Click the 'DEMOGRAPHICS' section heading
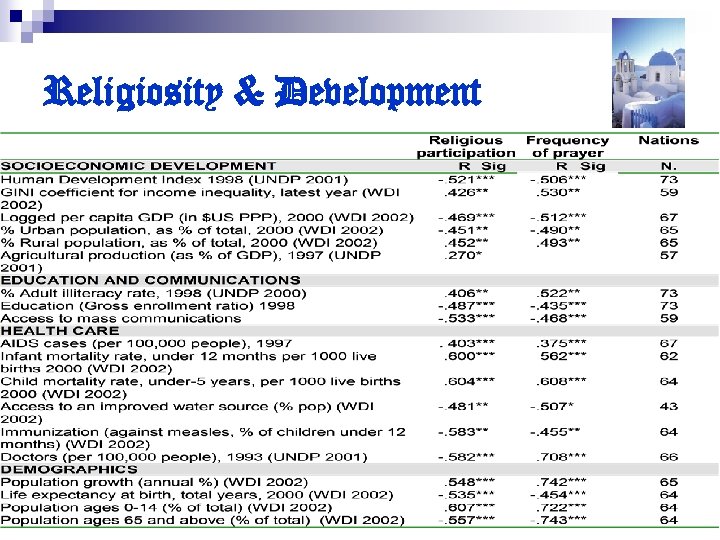 [69, 469]
